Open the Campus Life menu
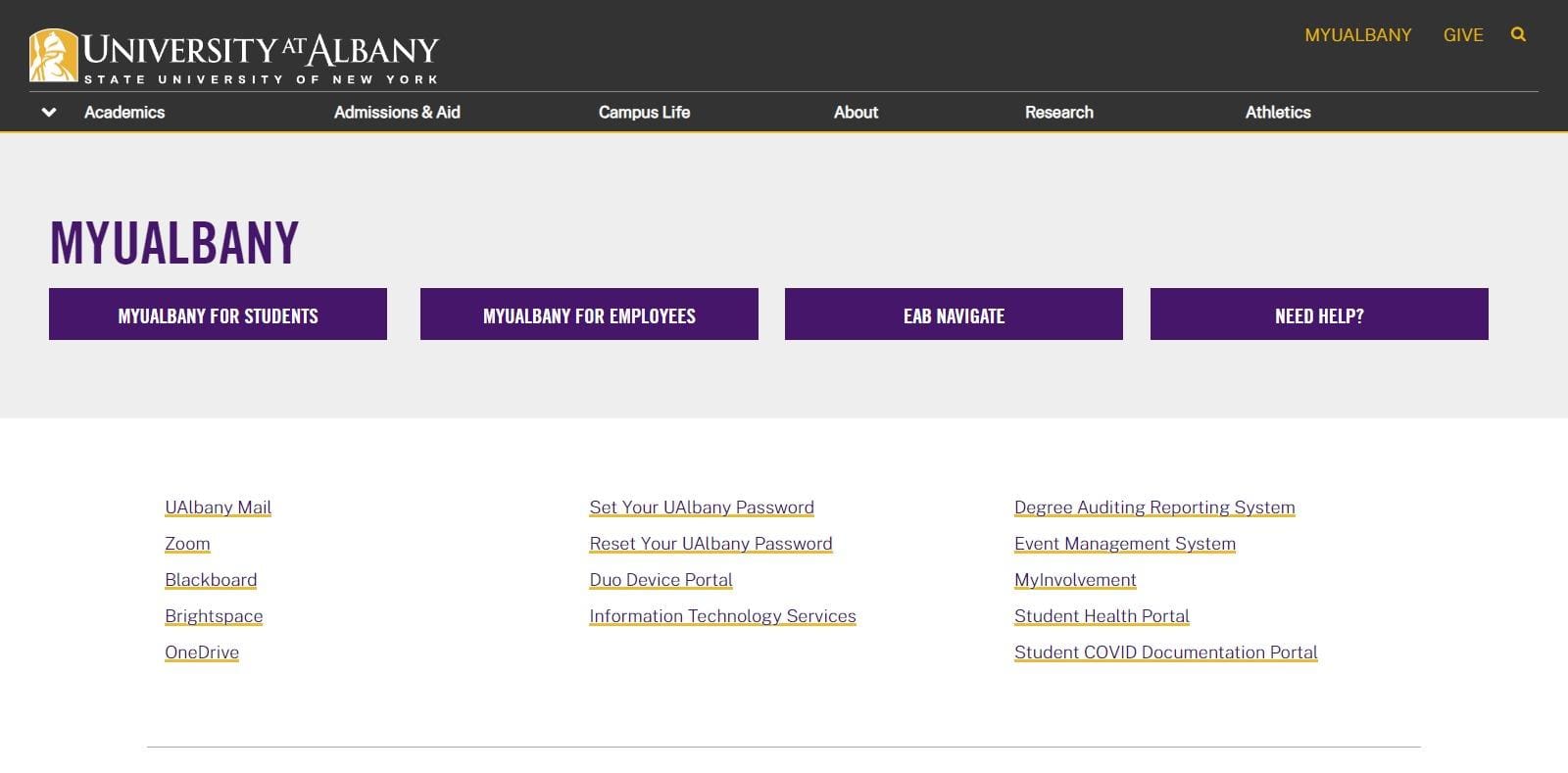Viewport: 1568px width, 773px height. click(x=644, y=112)
